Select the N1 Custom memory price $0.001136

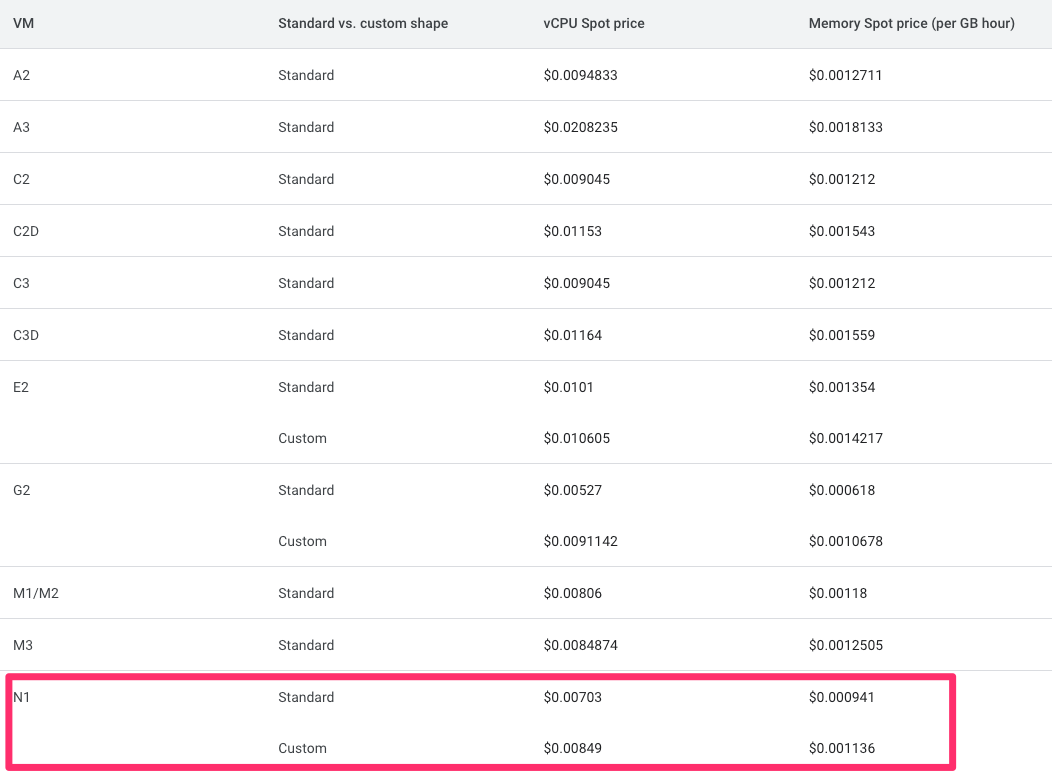pyautogui.click(x=841, y=748)
